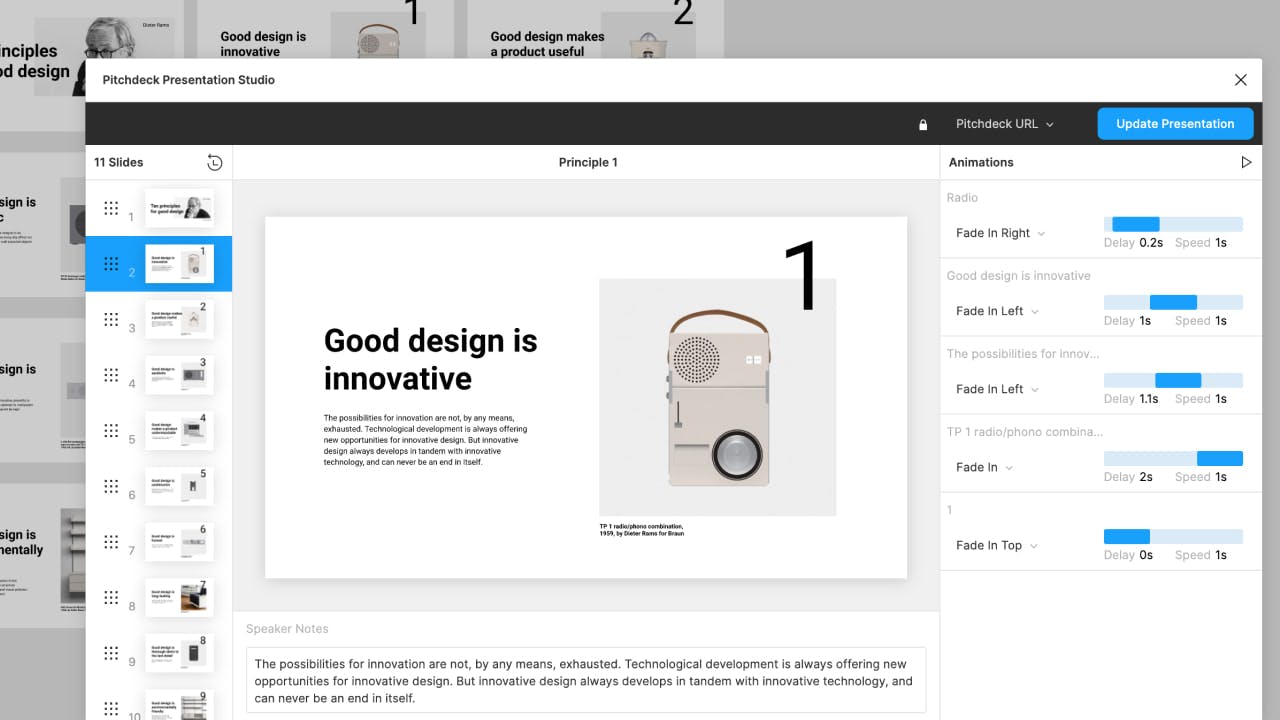Viewport: 1280px width, 720px height.
Task: Click the drag handle of slide 8
Action: [x=111, y=597]
